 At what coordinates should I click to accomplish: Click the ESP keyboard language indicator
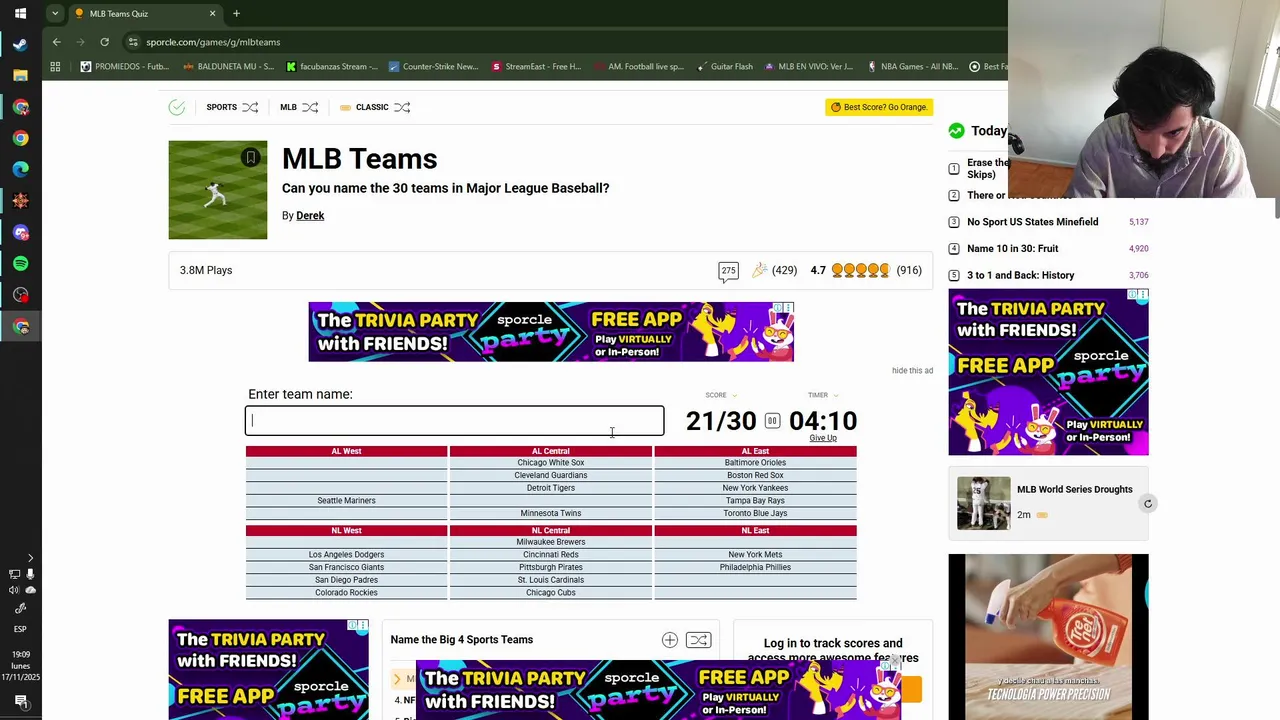[x=20, y=629]
